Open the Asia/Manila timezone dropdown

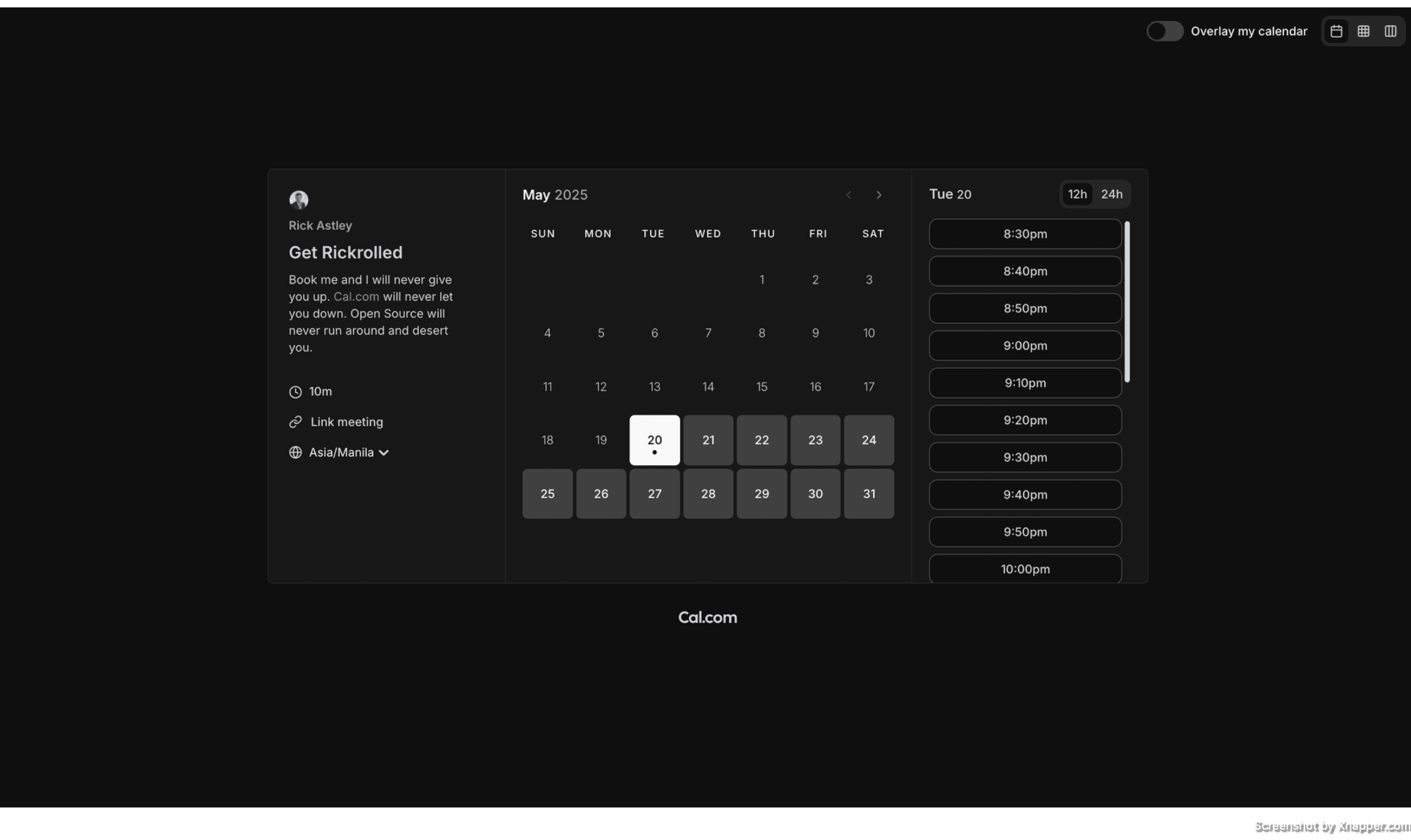tap(341, 452)
